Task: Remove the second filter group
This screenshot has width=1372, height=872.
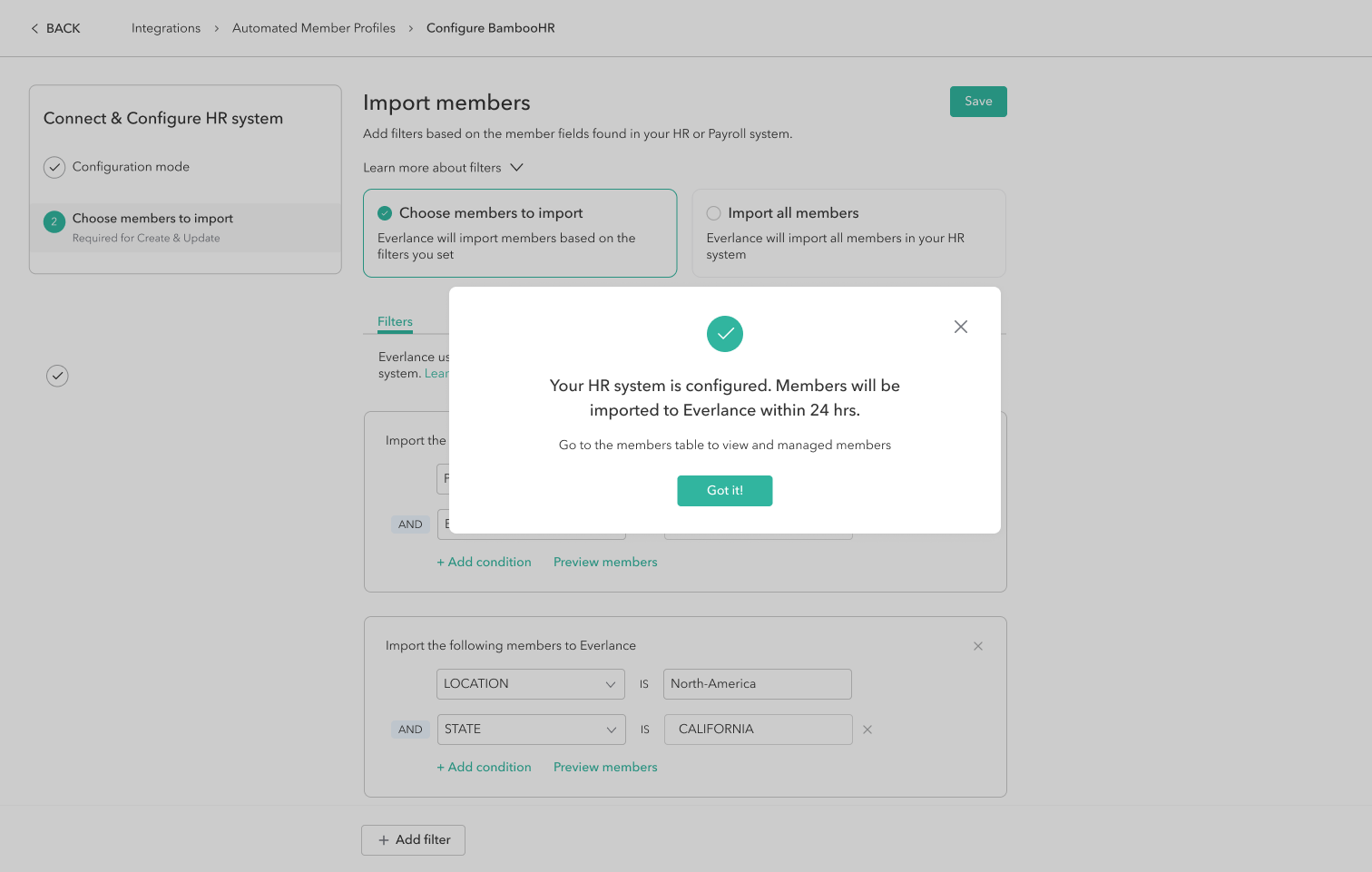Action: pyautogui.click(x=977, y=646)
